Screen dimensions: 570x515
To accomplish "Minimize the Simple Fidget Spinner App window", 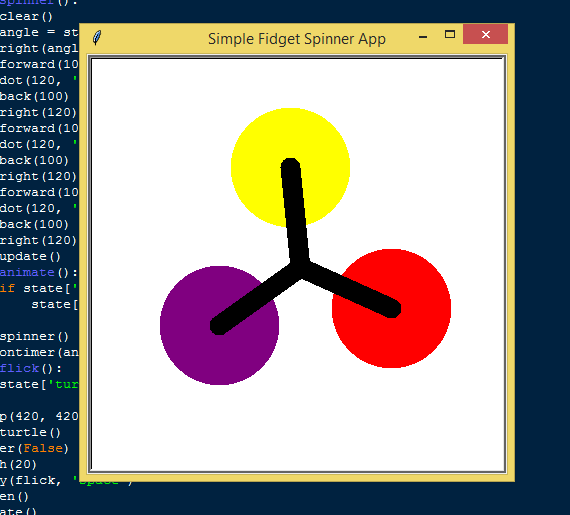I will [423, 36].
